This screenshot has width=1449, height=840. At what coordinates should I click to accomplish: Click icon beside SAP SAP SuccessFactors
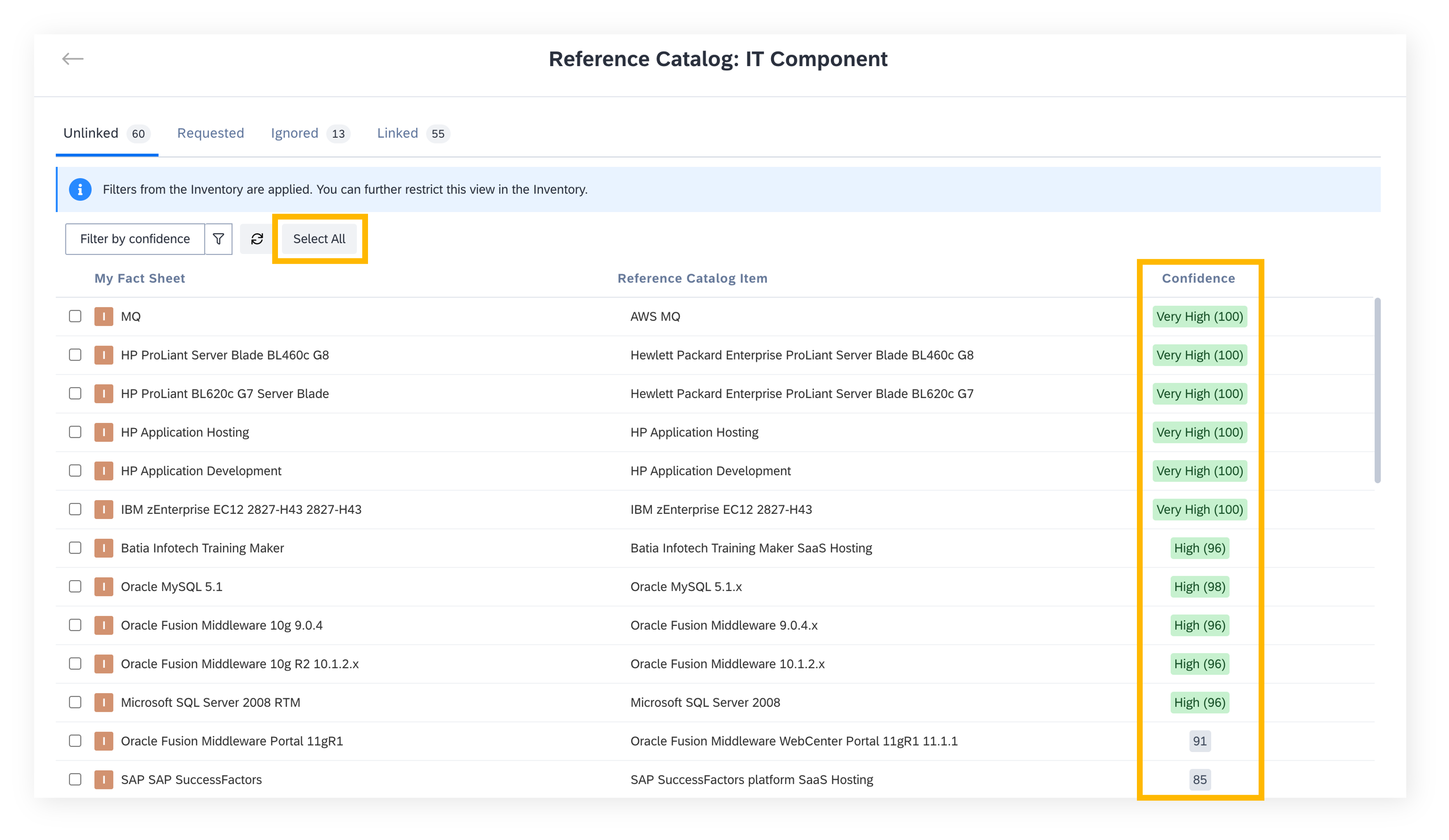point(104,780)
